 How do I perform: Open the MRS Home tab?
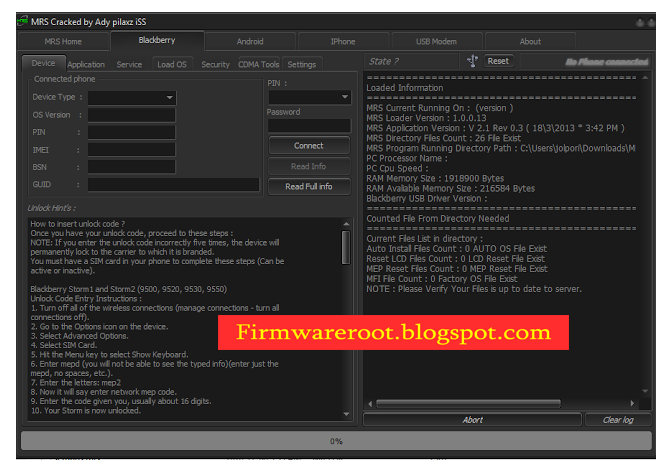(x=63, y=41)
